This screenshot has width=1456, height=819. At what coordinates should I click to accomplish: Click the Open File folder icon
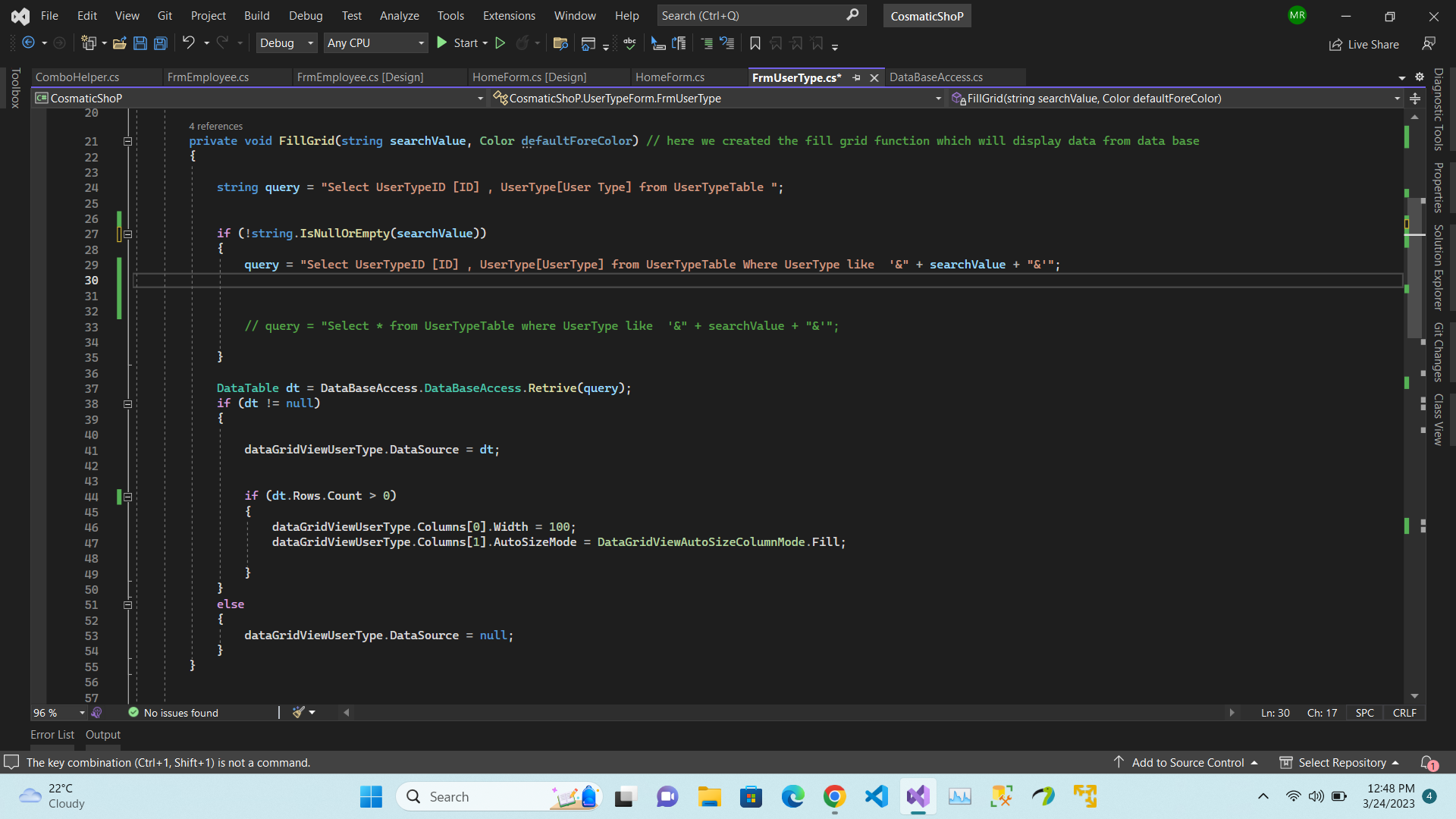pos(119,43)
